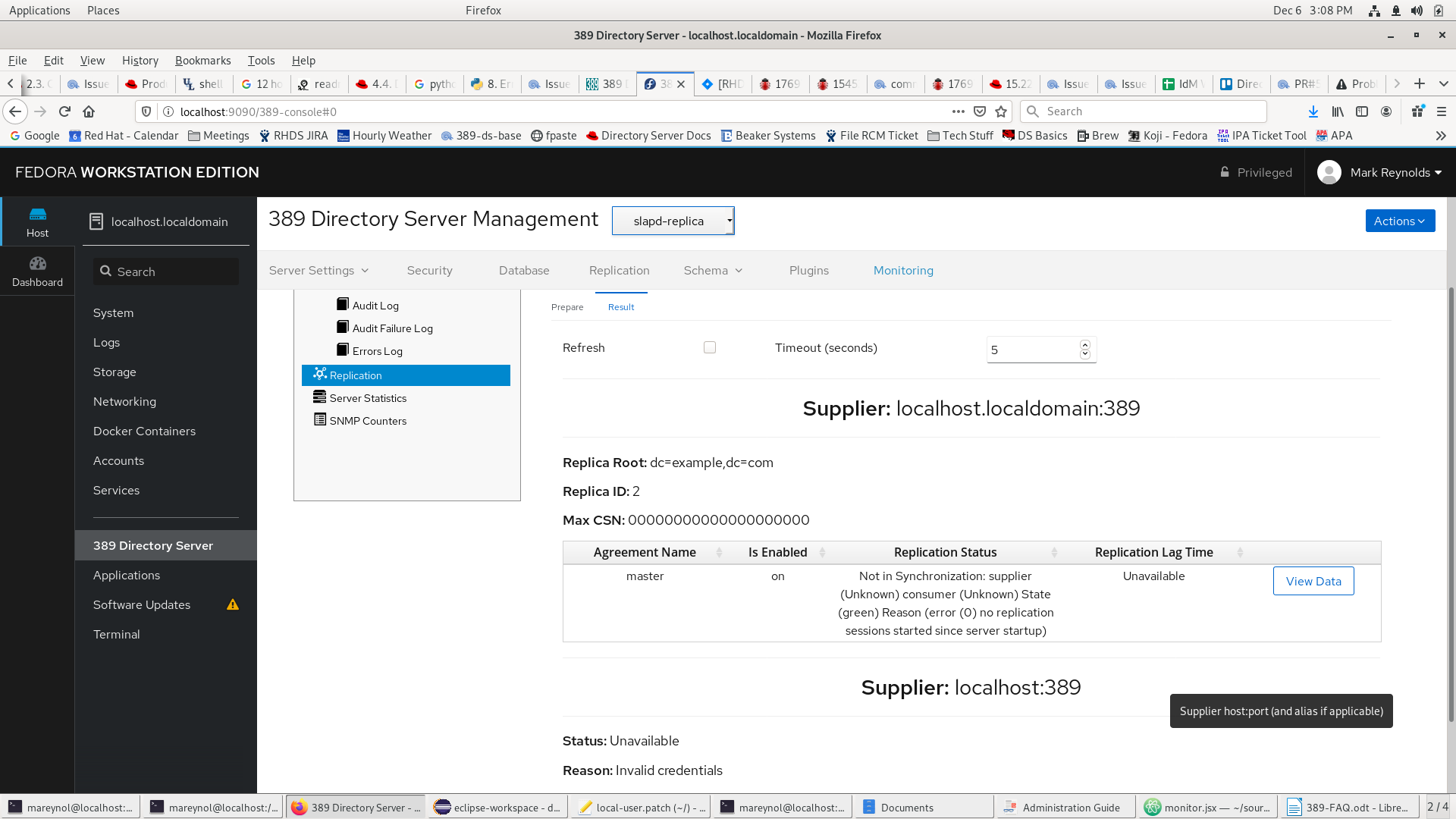
Task: Open Firefox hamburger menu
Action: [x=1442, y=111]
